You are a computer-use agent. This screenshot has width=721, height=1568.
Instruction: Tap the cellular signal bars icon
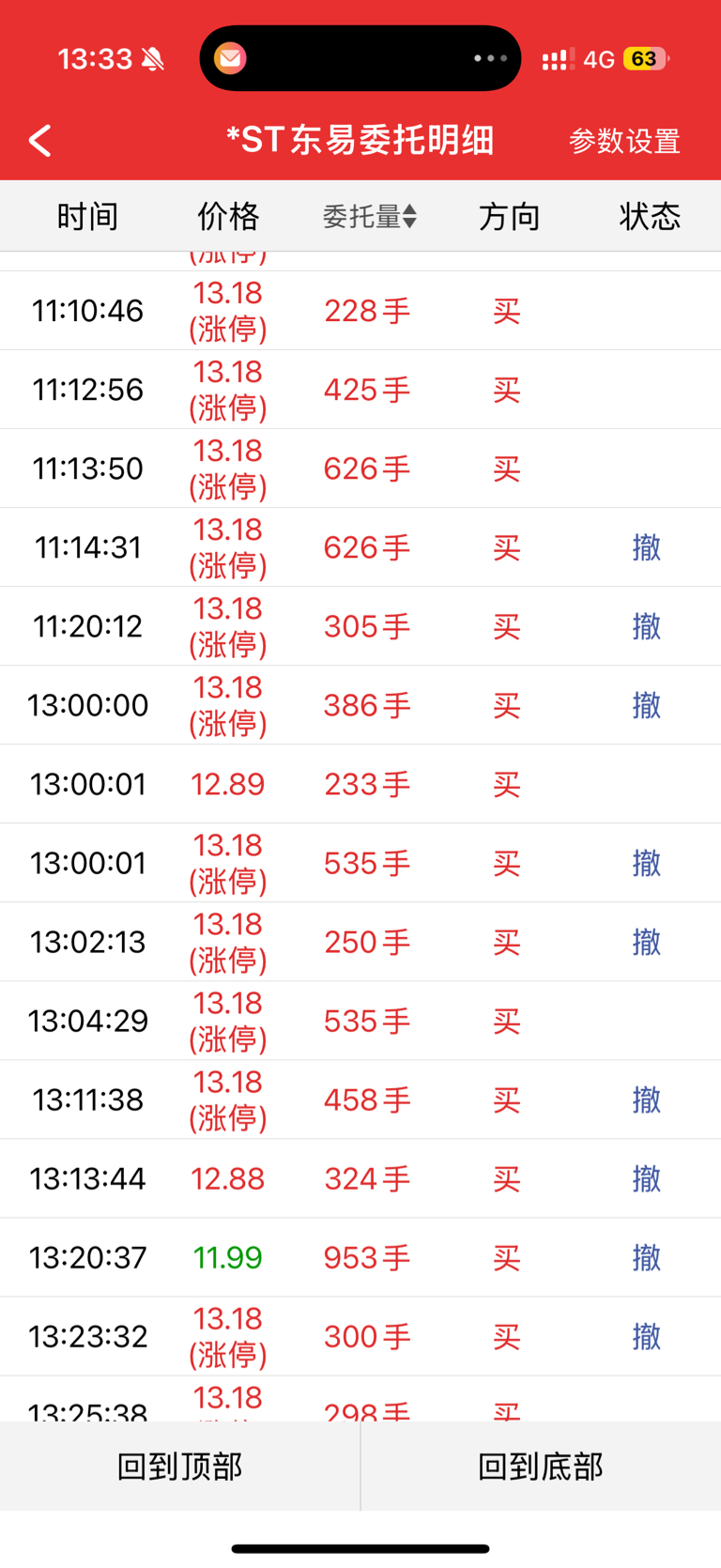tap(558, 60)
